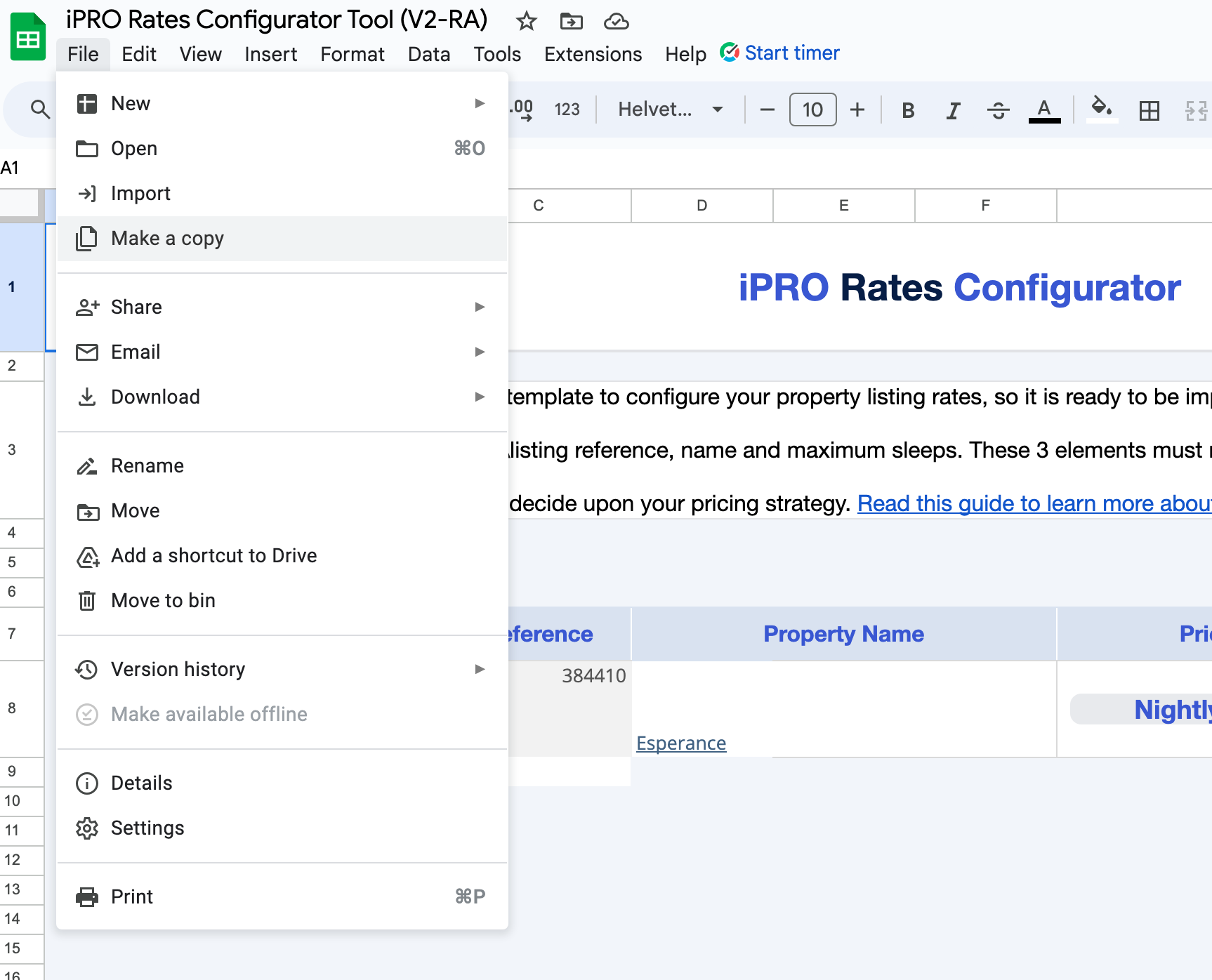
Task: Click the document title text
Action: [x=277, y=20]
